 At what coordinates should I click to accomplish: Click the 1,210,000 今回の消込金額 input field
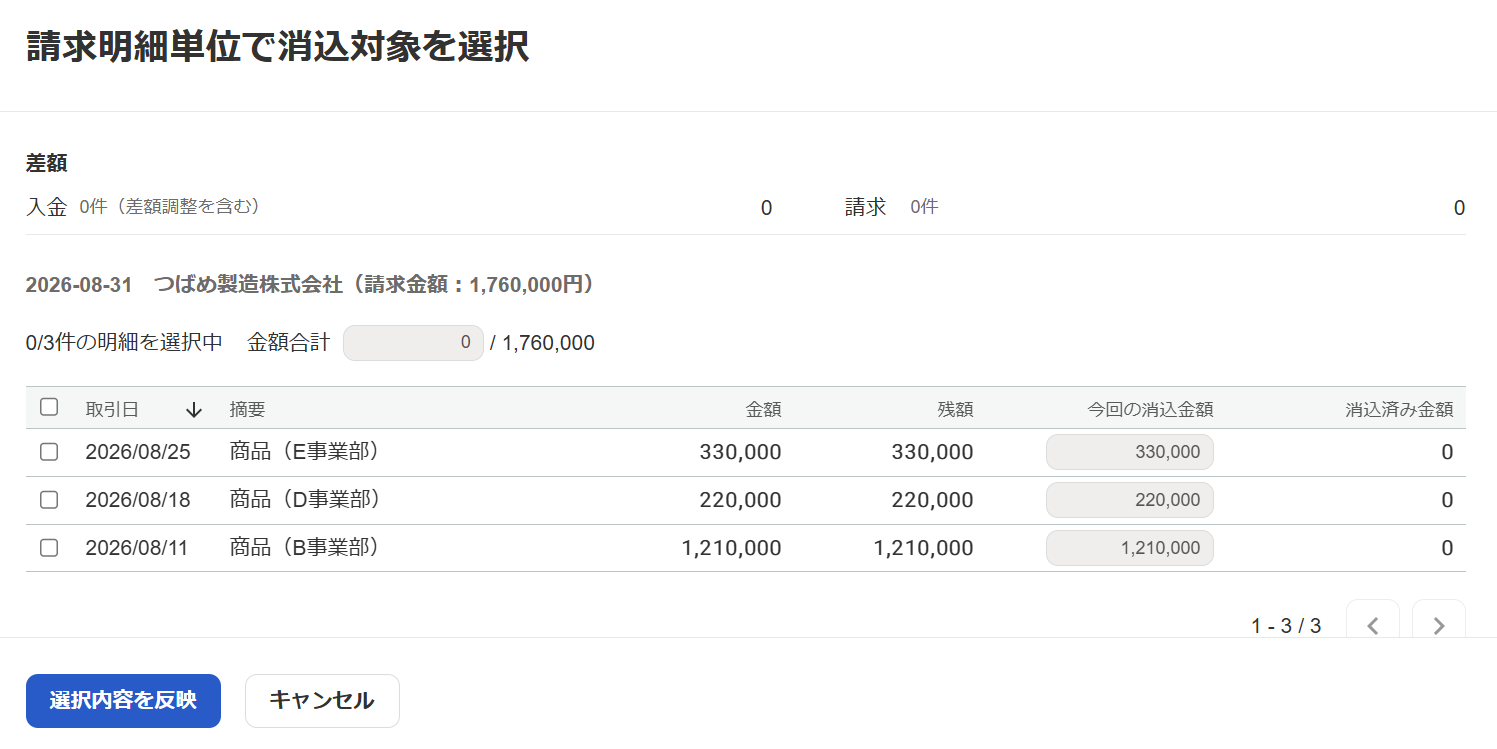(1130, 548)
